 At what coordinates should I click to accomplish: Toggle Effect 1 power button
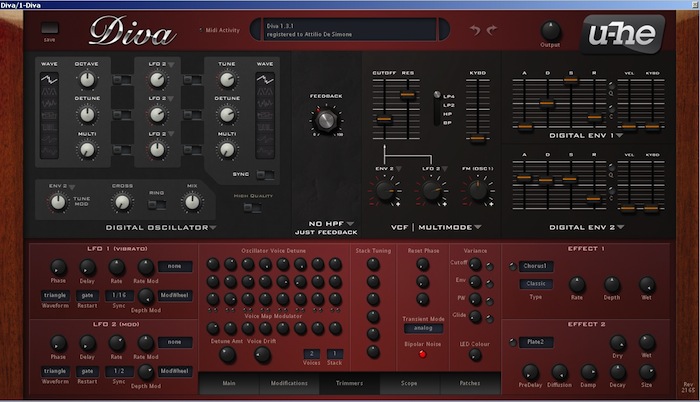[513, 267]
